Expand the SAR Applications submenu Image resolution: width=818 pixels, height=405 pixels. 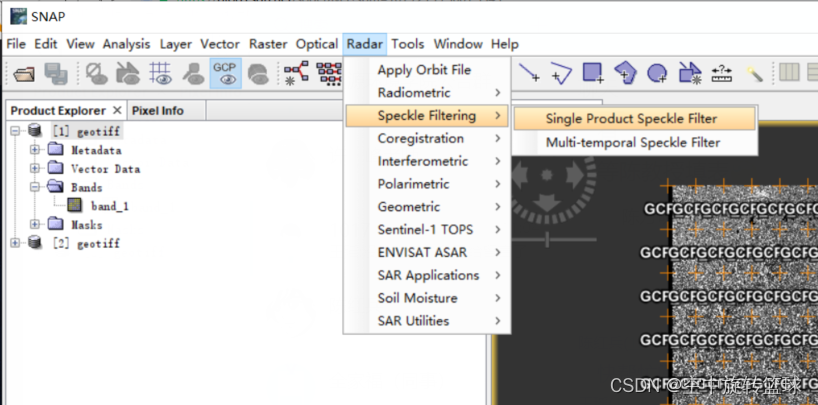click(427, 275)
